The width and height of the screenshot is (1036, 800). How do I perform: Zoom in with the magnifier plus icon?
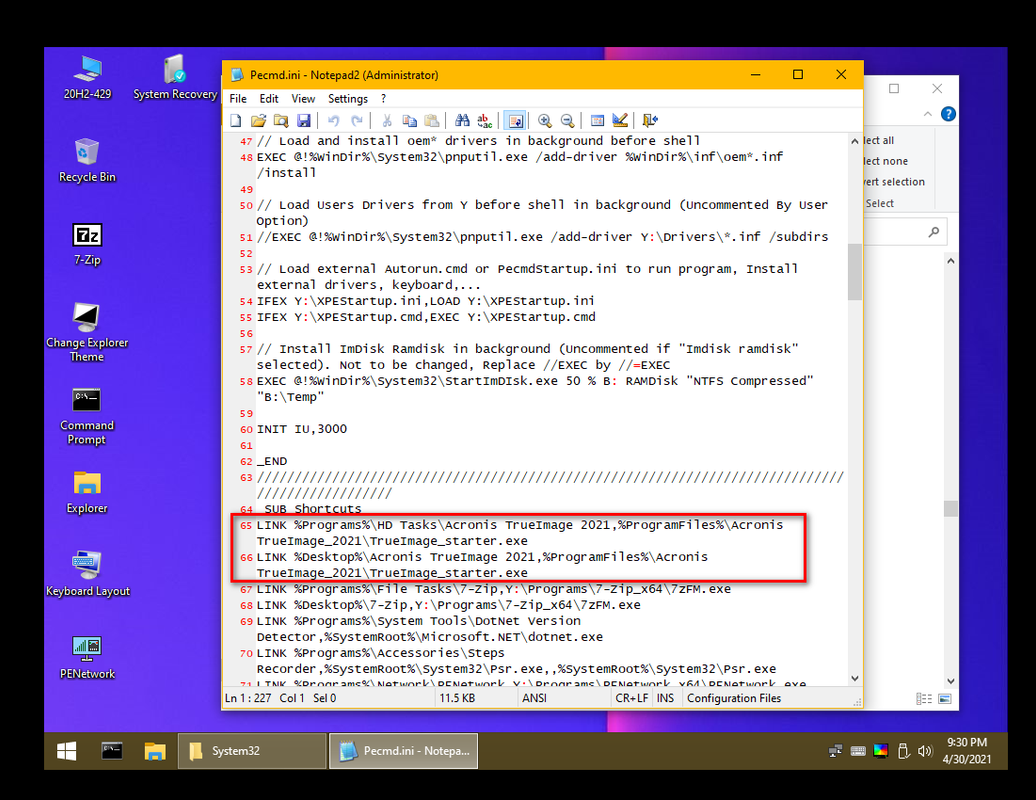545,120
